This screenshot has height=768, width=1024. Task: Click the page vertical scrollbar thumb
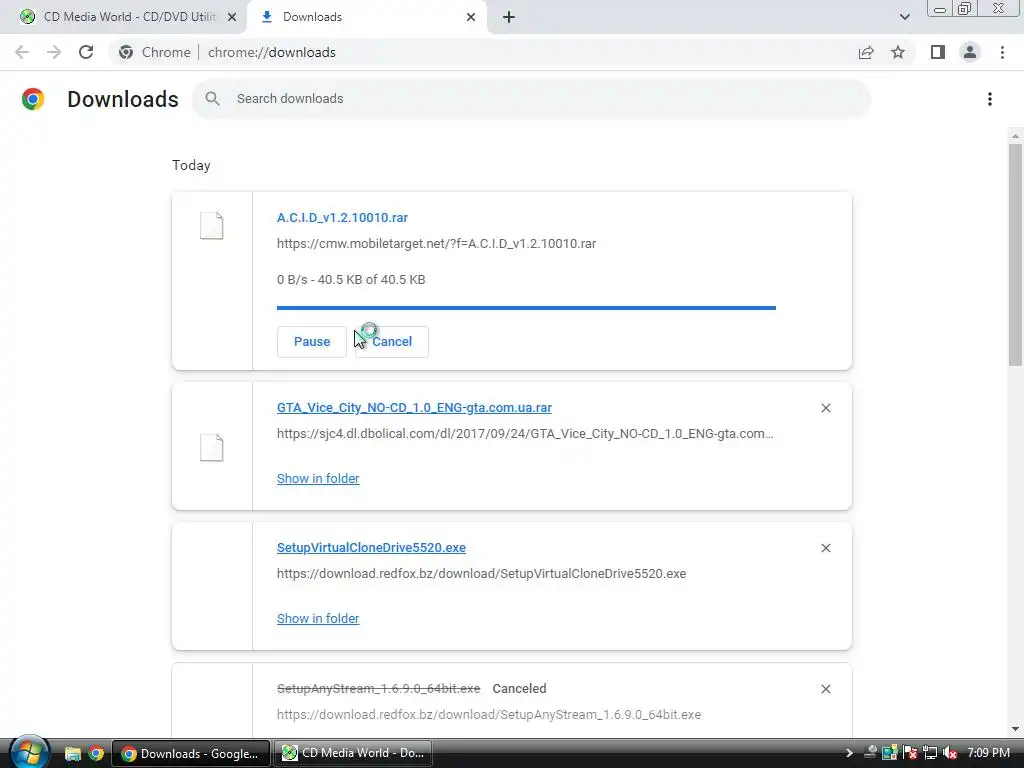[x=1015, y=255]
